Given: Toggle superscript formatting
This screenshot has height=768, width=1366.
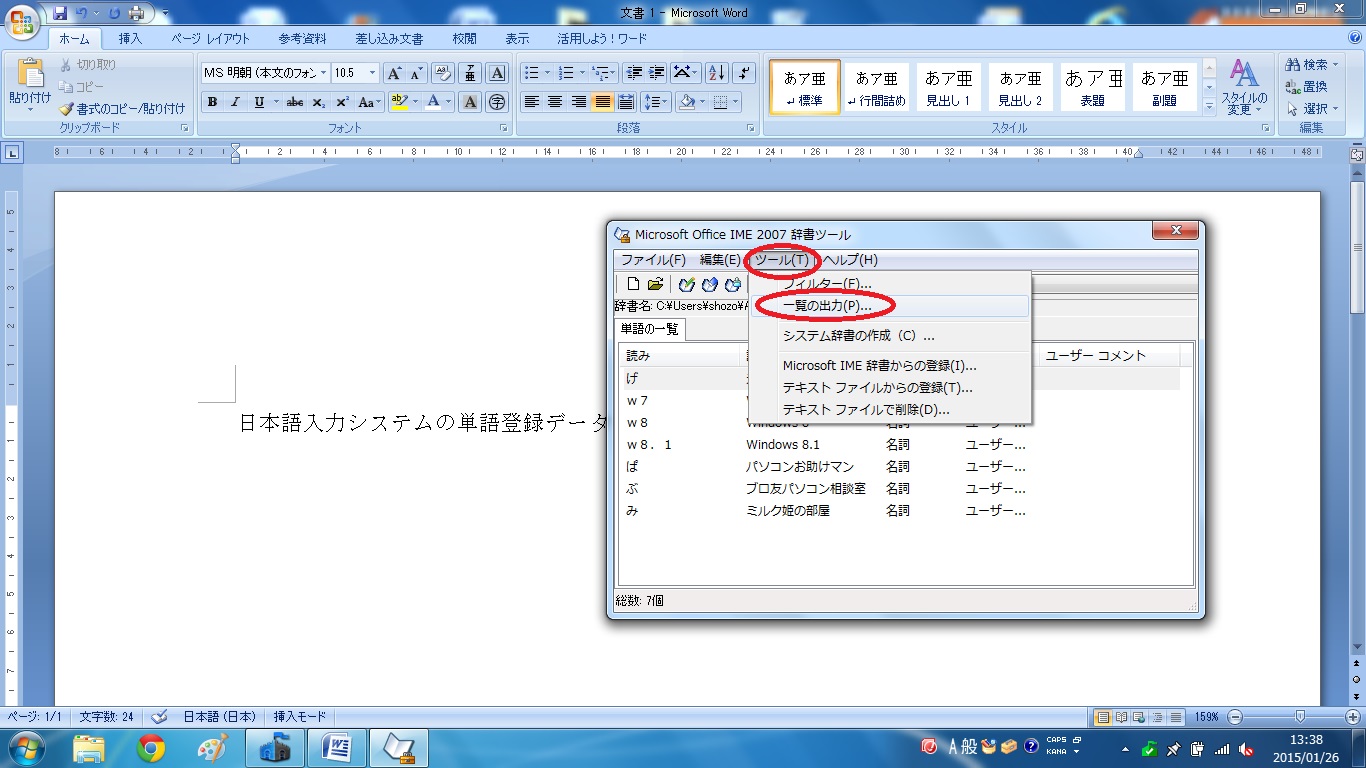Looking at the screenshot, I should click(342, 102).
